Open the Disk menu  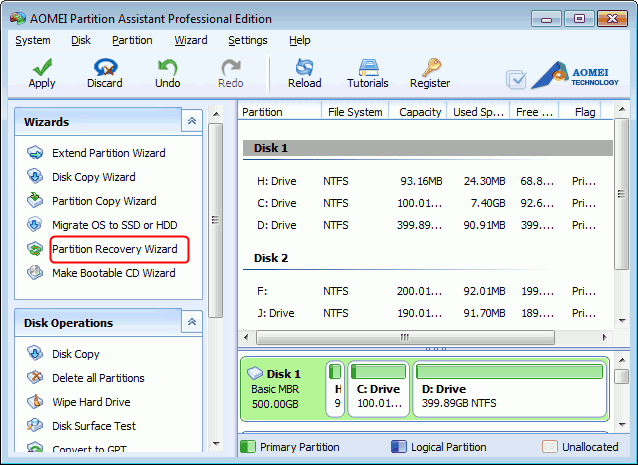coord(81,40)
